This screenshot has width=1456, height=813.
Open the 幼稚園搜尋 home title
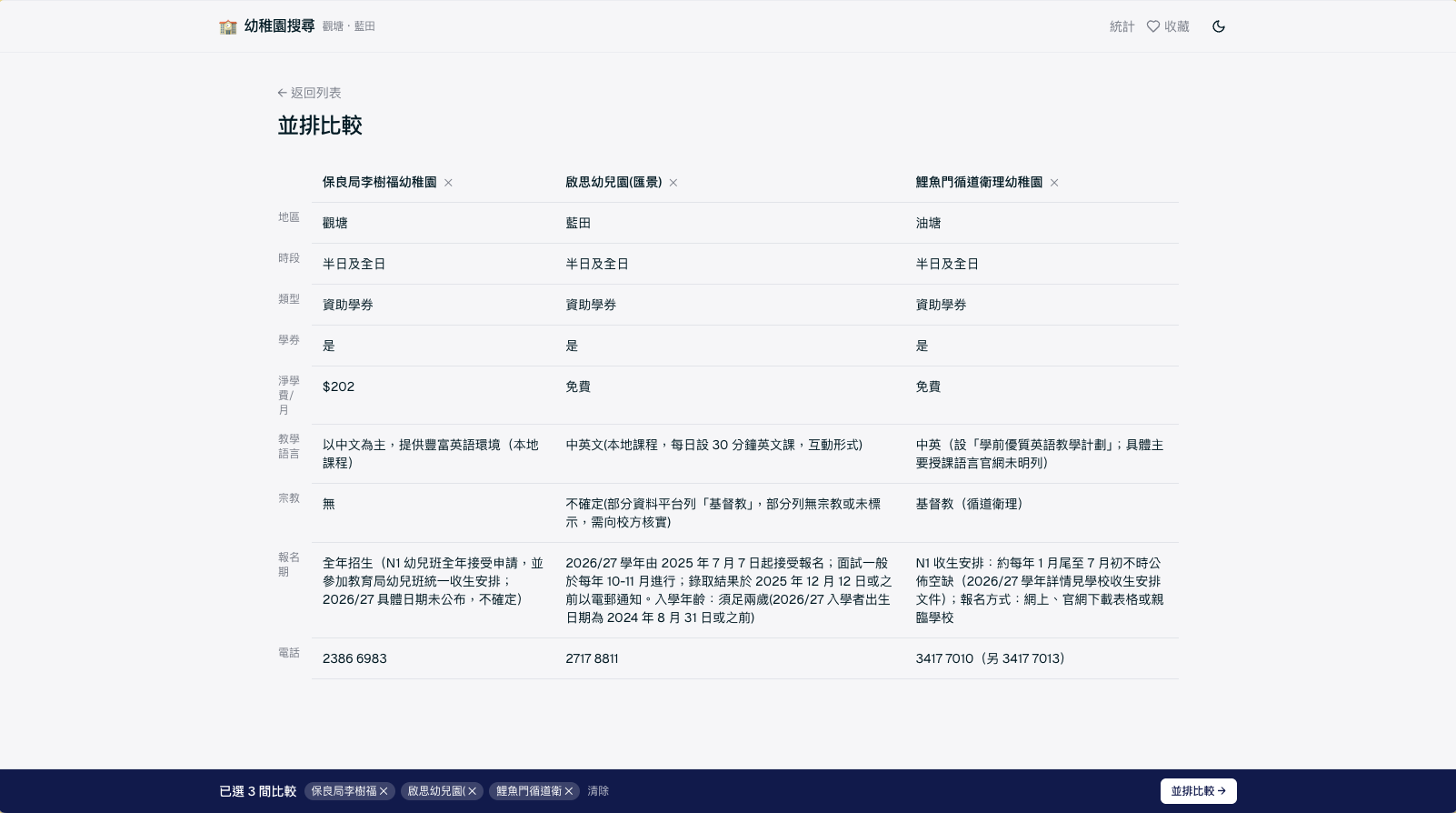pyautogui.click(x=279, y=26)
